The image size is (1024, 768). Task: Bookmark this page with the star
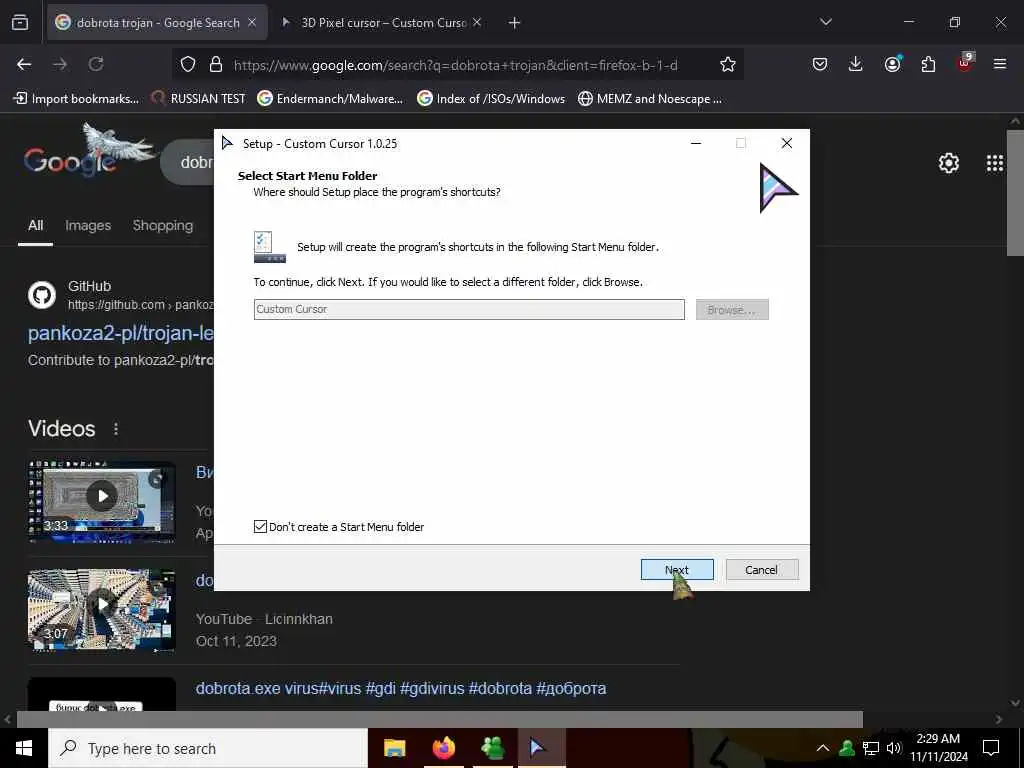[x=728, y=64]
